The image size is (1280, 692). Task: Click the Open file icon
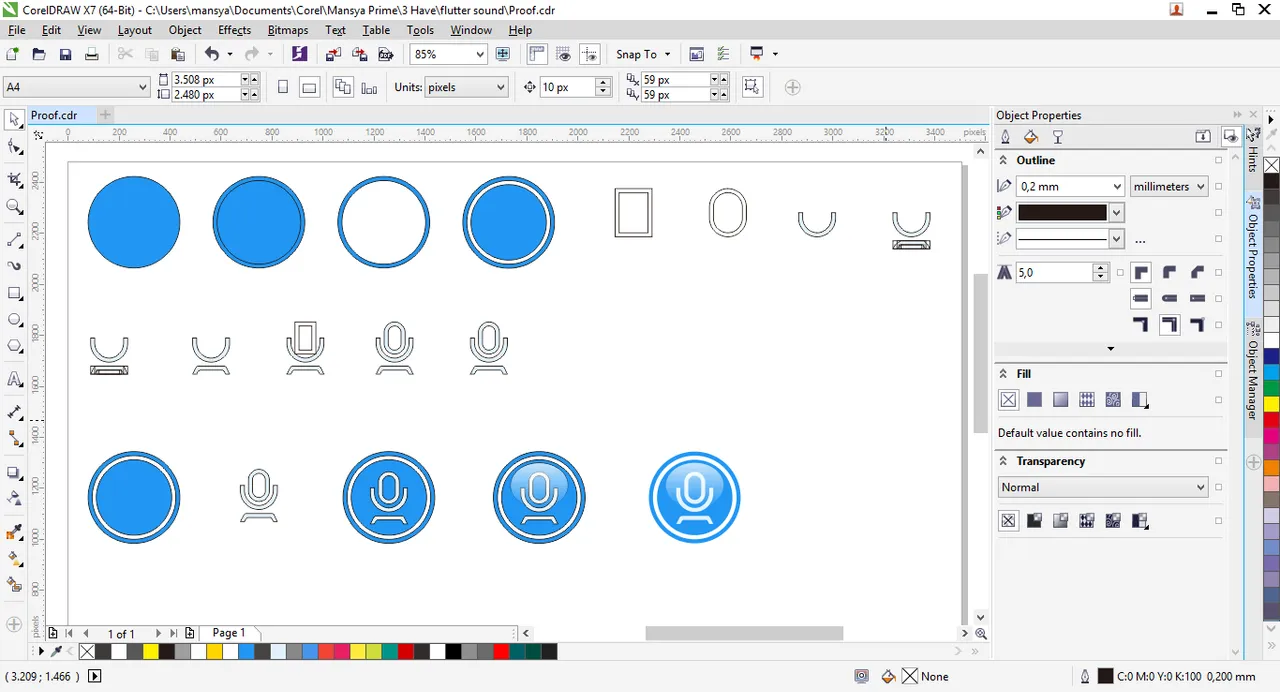39,54
